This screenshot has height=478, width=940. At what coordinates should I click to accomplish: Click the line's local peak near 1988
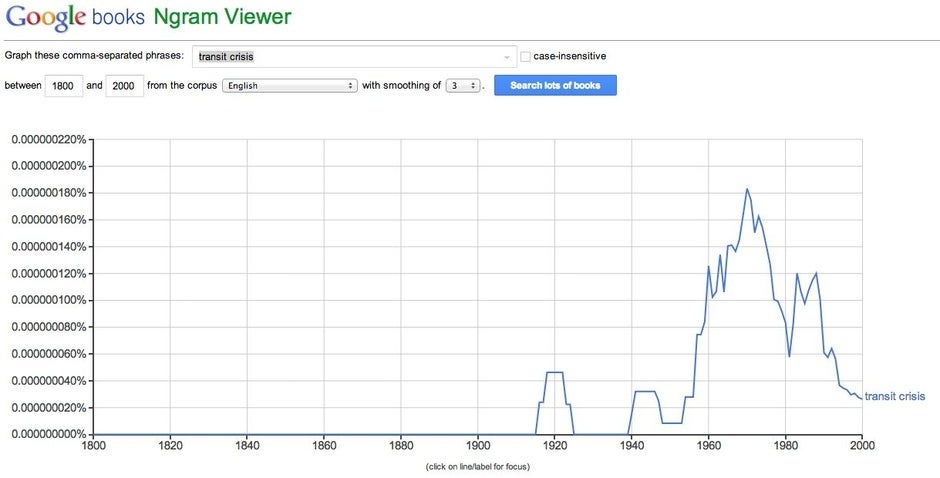coord(816,273)
